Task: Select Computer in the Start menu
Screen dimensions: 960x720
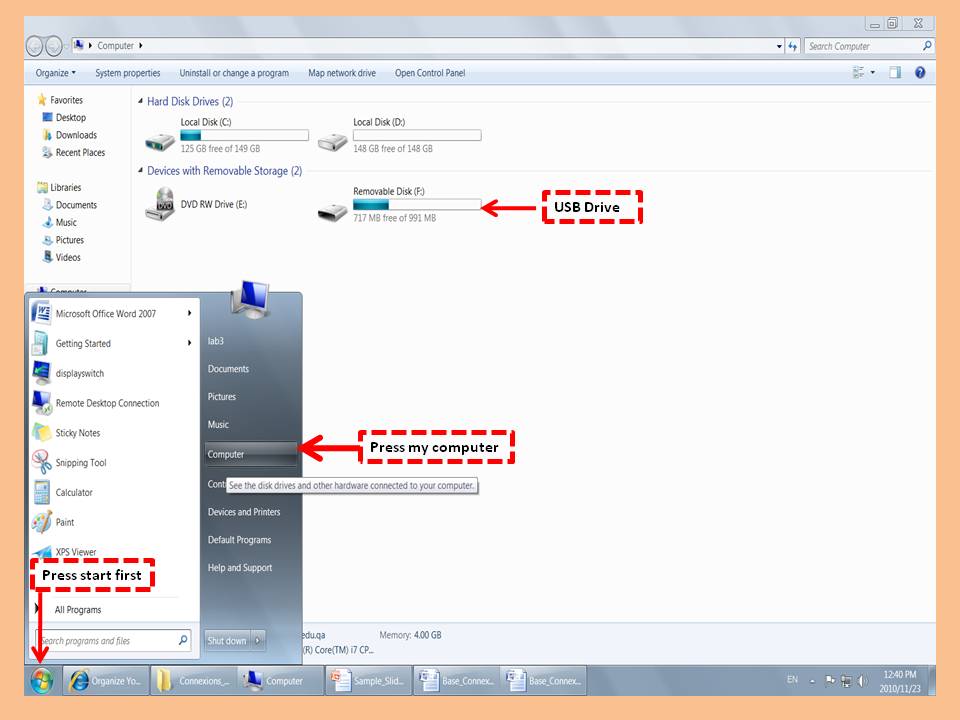Action: 226,454
